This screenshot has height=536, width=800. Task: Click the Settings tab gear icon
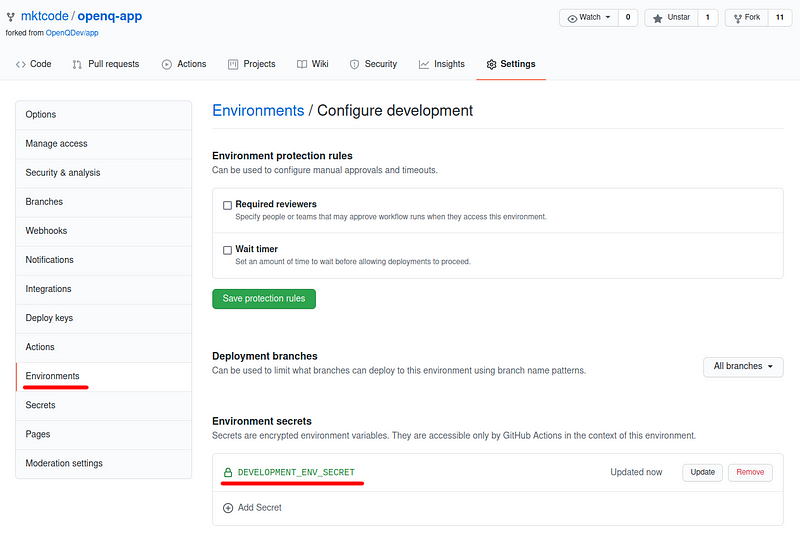click(x=491, y=64)
